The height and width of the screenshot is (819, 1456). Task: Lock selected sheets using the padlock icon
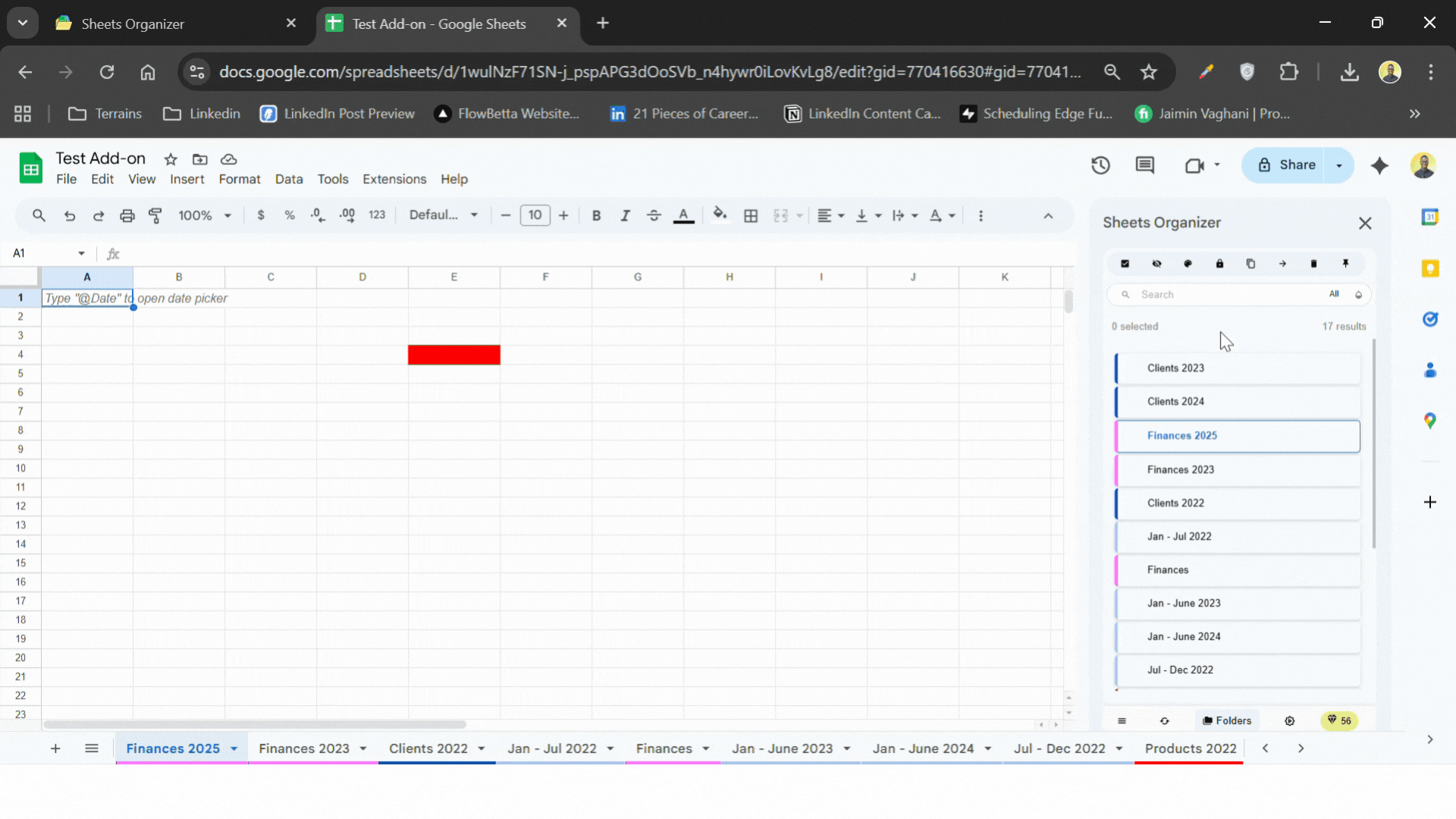click(1219, 264)
